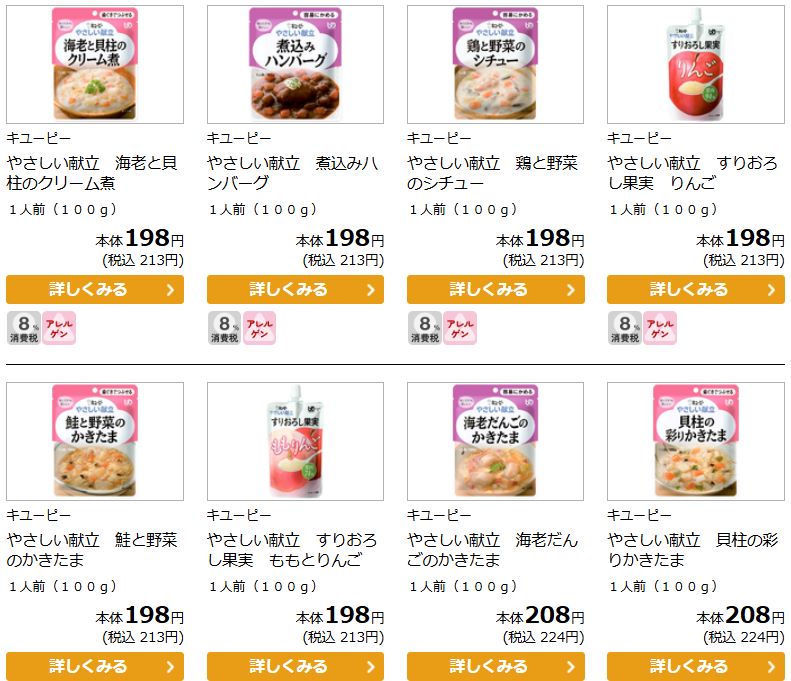Click product title やさしい献立 鮭と野菜のかきたま

[x=92, y=550]
